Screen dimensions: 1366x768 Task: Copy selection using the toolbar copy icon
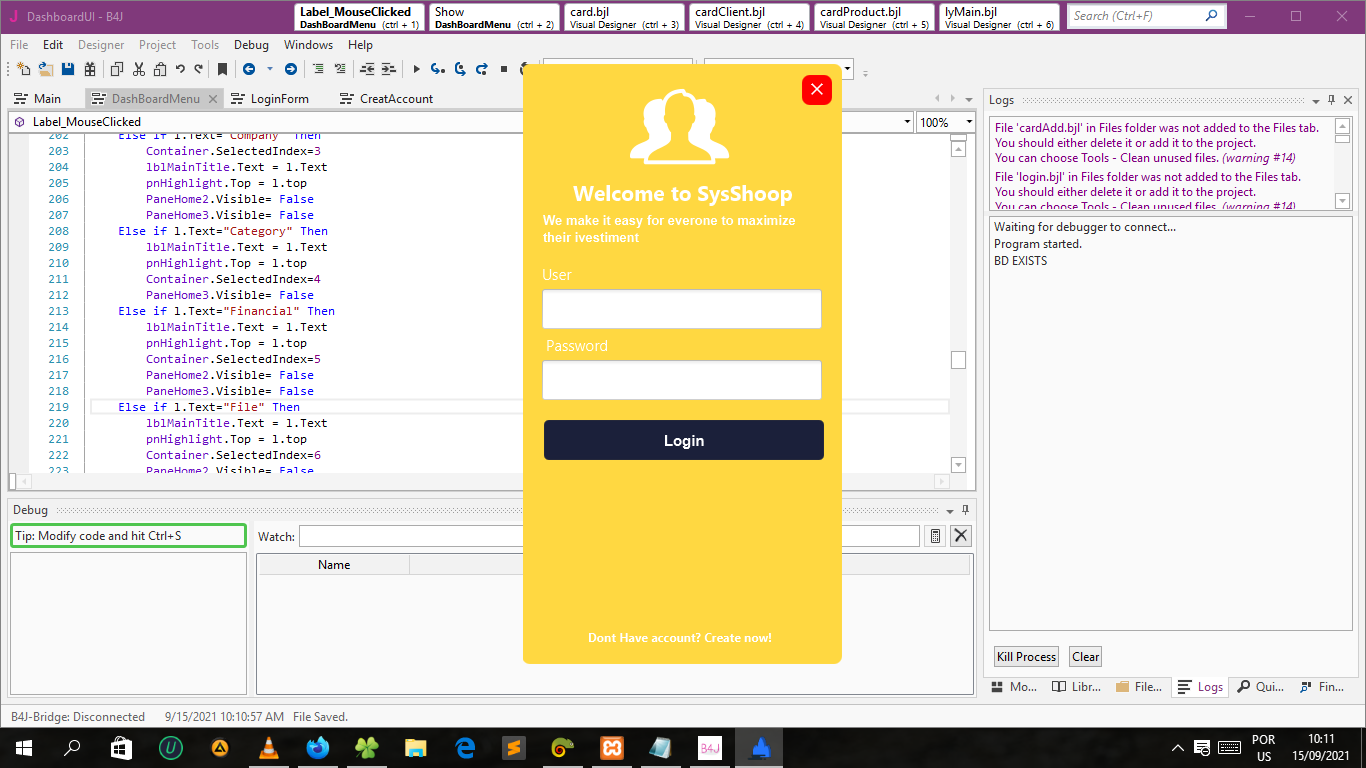click(x=117, y=69)
